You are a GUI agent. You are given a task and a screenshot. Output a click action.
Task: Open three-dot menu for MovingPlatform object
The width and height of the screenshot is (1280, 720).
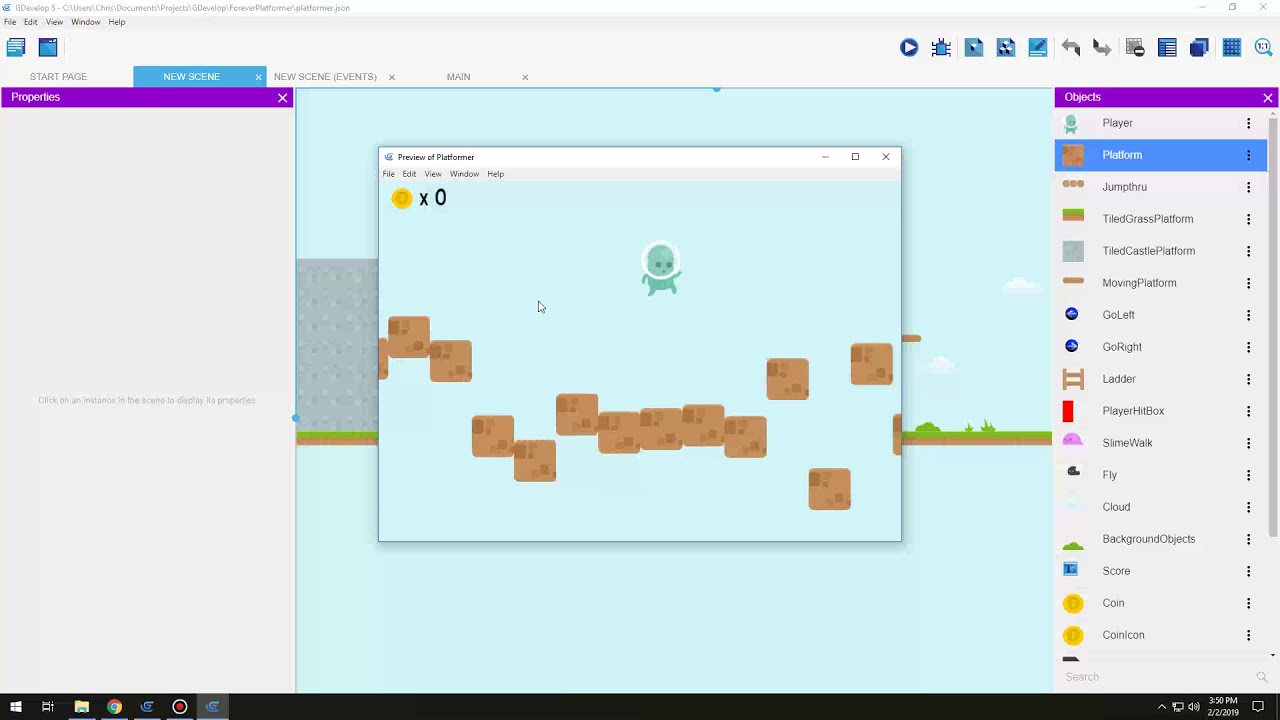coord(1248,283)
